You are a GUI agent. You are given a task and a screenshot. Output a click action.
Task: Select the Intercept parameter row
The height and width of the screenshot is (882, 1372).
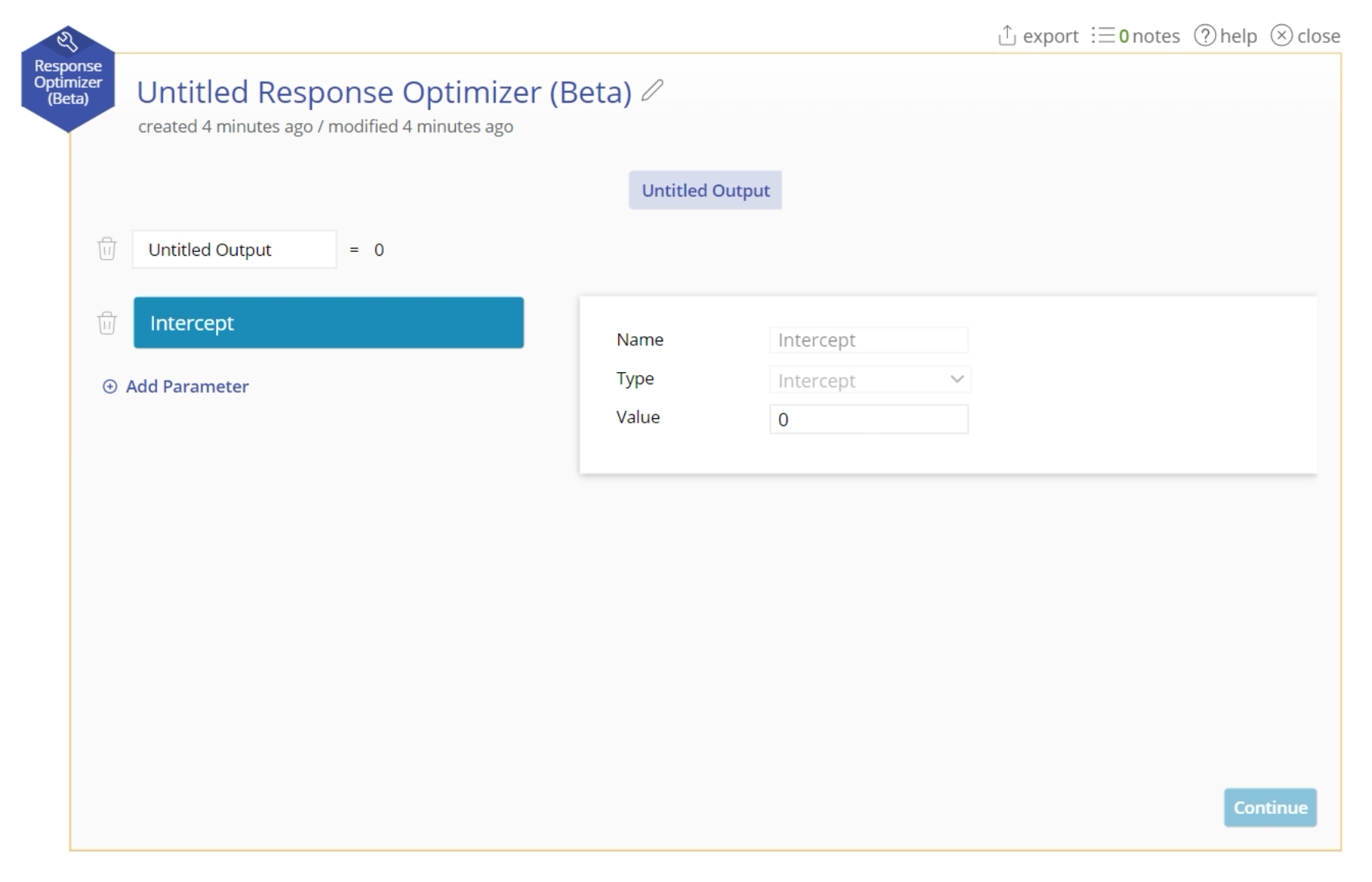[x=328, y=323]
